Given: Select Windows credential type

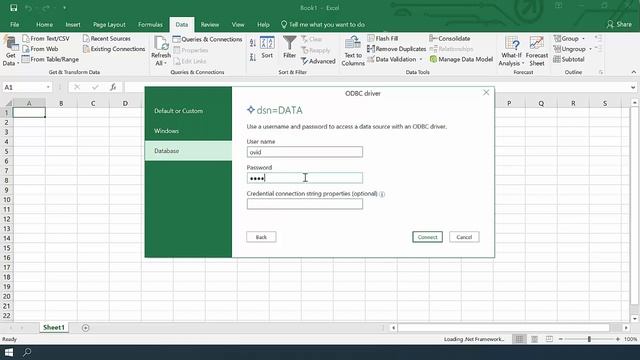Looking at the screenshot, I should click(188, 131).
